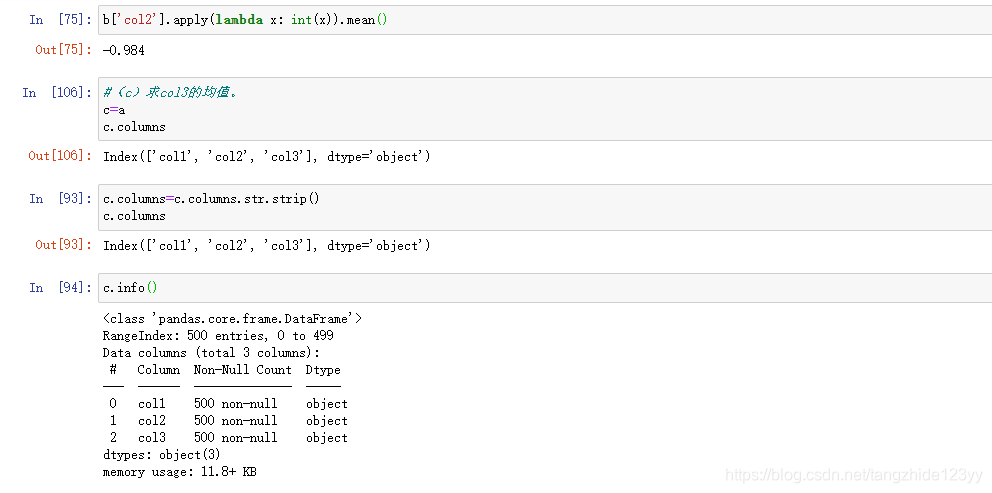This screenshot has width=992, height=493.
Task: Click code cell In [75] with col2 mean
Action: tap(545, 20)
